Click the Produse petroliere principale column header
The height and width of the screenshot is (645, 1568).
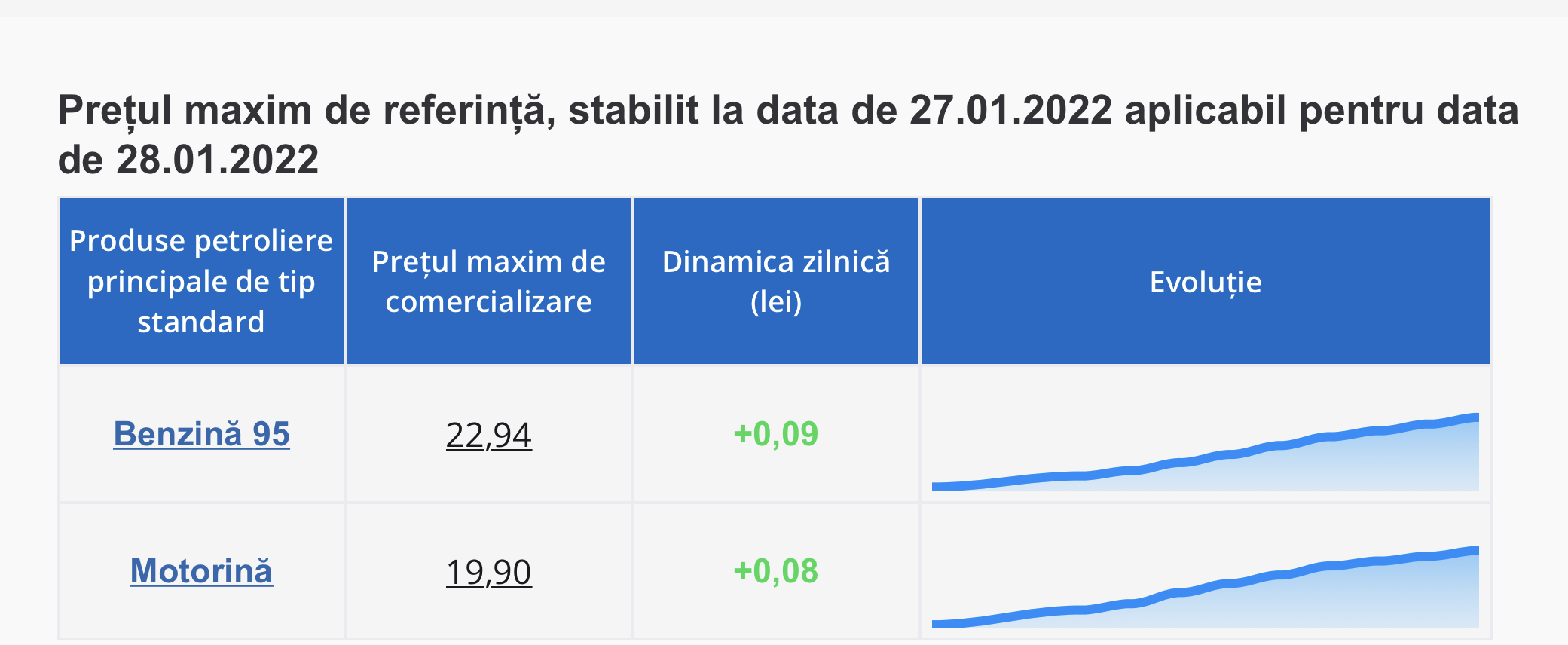(201, 282)
